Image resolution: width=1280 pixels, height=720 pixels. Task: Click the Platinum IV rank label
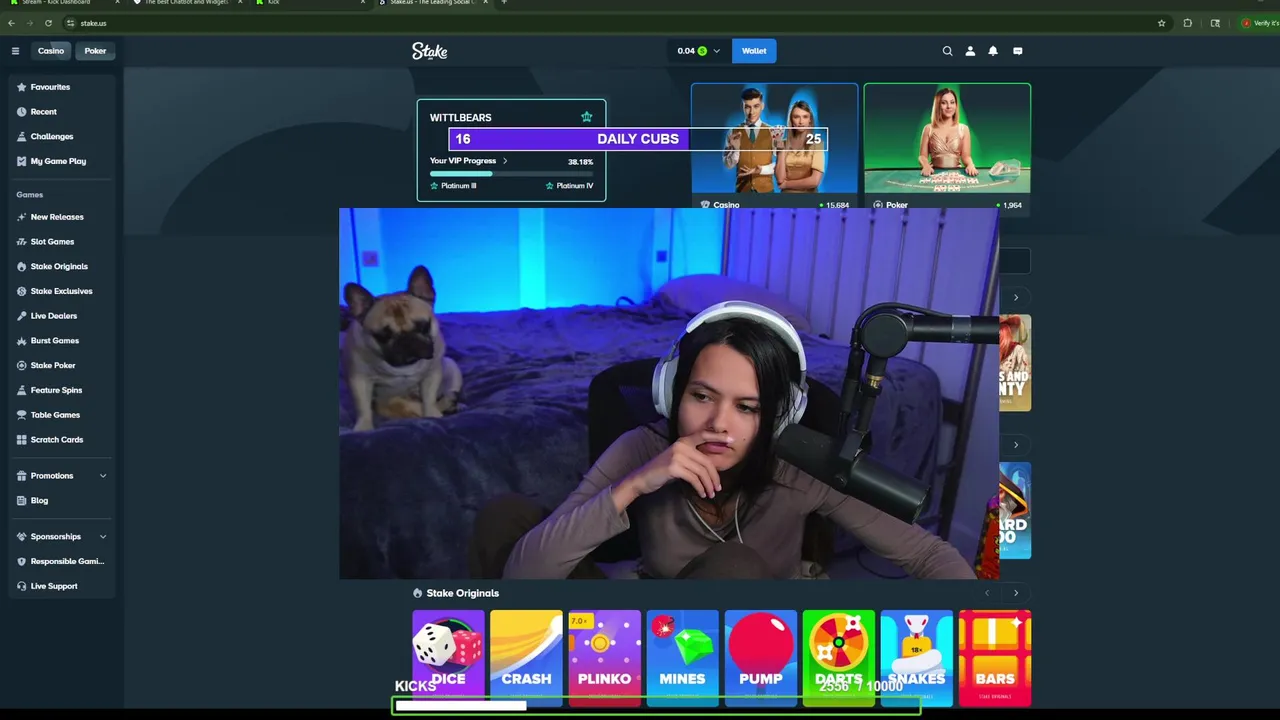click(569, 186)
